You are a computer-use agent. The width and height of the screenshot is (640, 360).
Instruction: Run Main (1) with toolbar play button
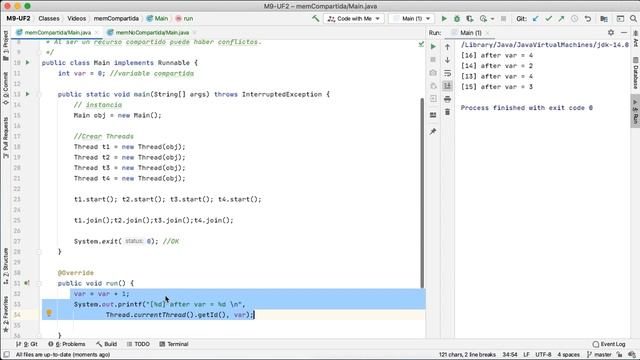[444, 18]
